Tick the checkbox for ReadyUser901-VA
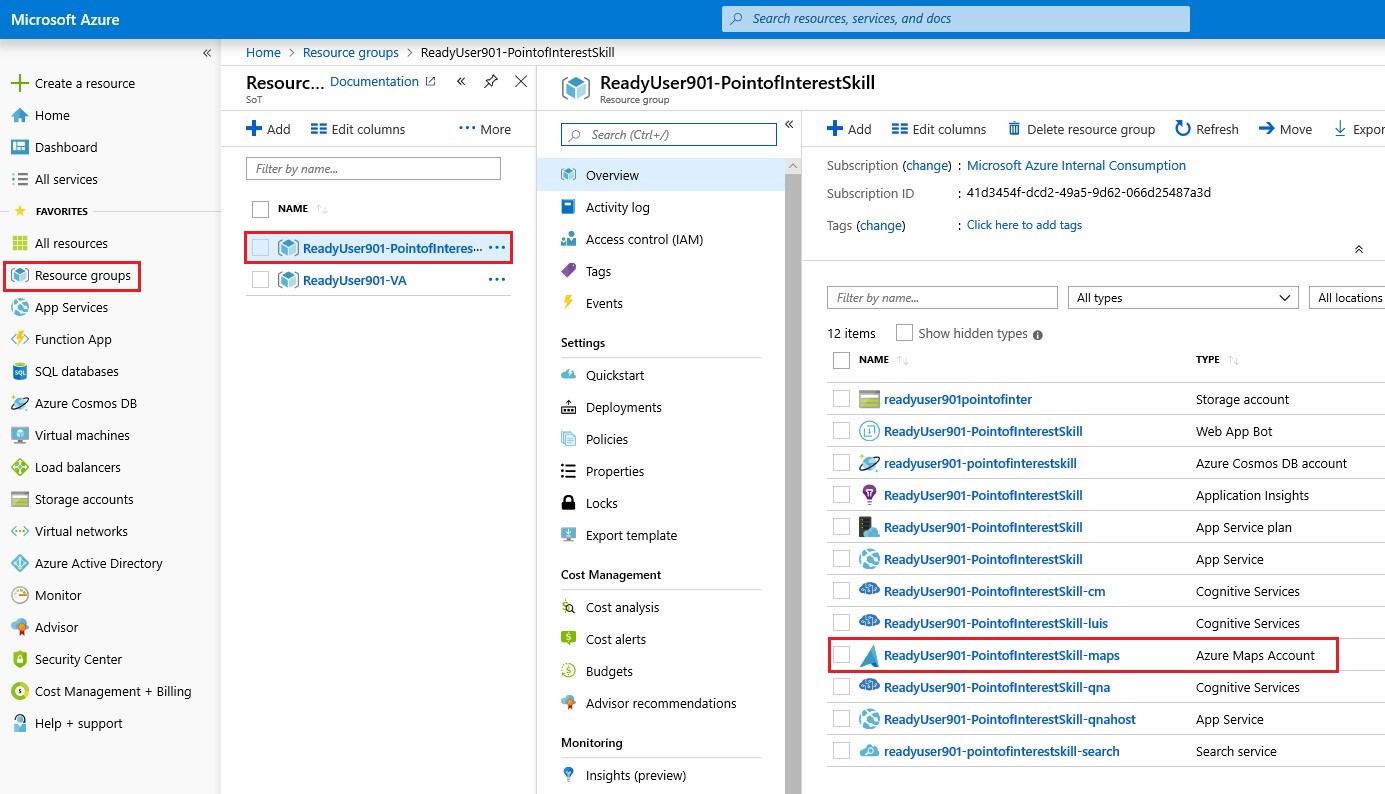Image resolution: width=1385 pixels, height=794 pixels. click(261, 280)
